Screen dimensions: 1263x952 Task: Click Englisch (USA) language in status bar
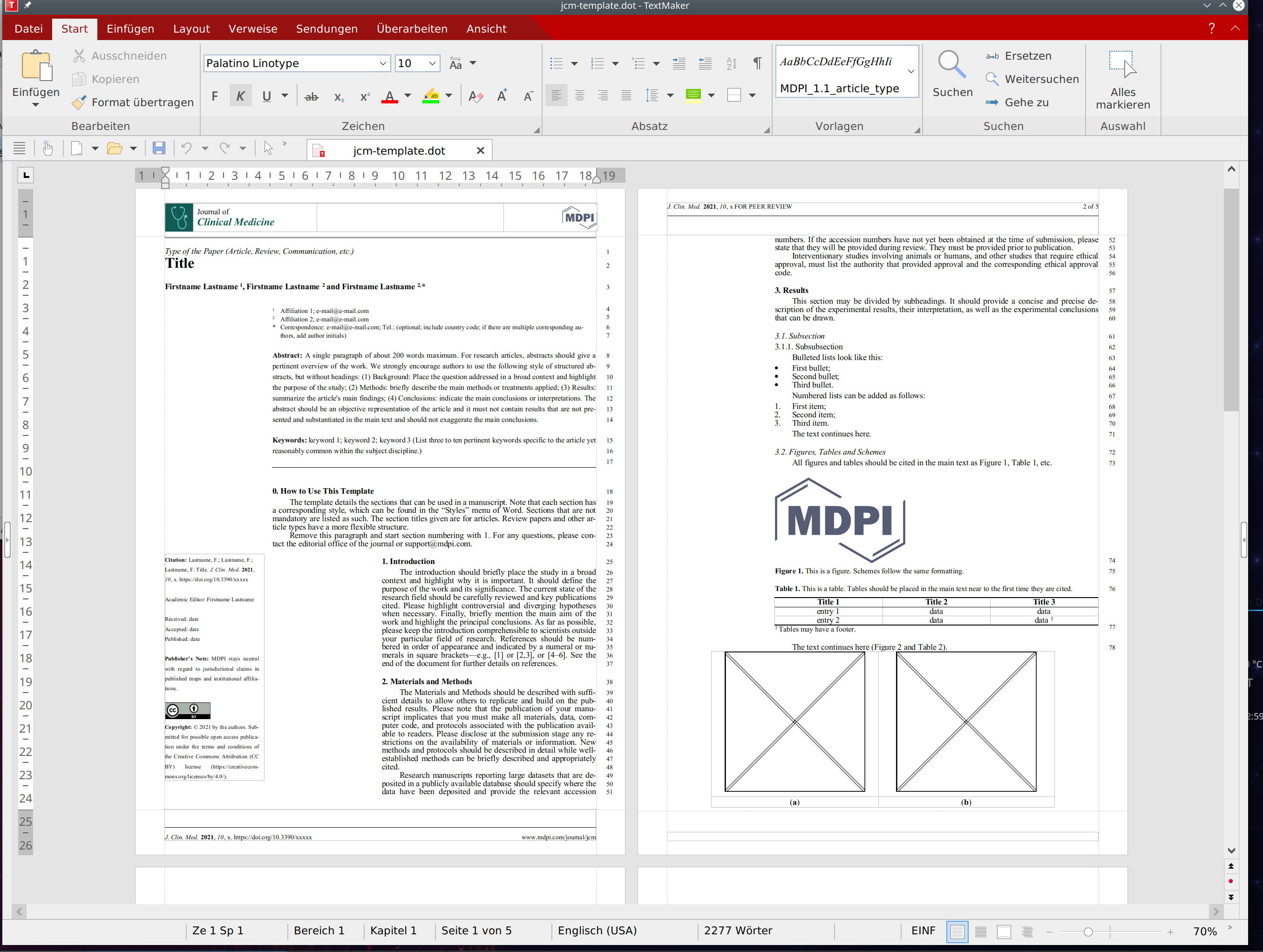597,931
